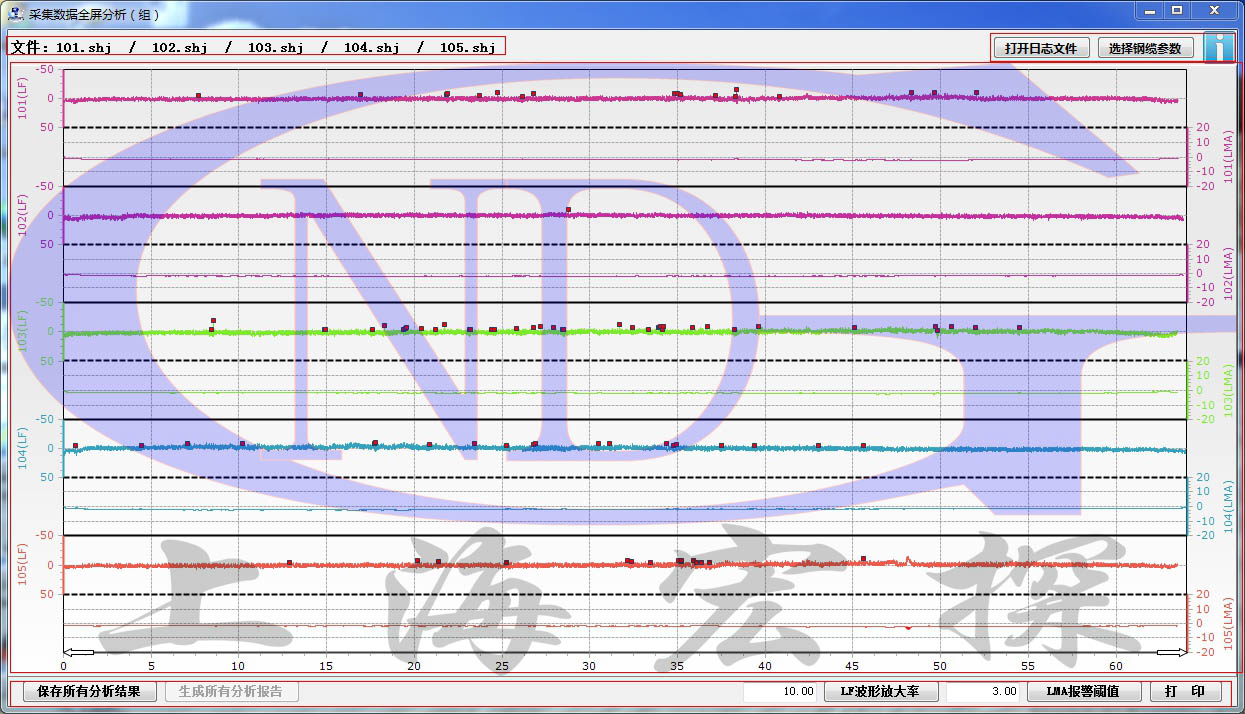Select the highest marker above the 103 waveform

click(x=213, y=321)
